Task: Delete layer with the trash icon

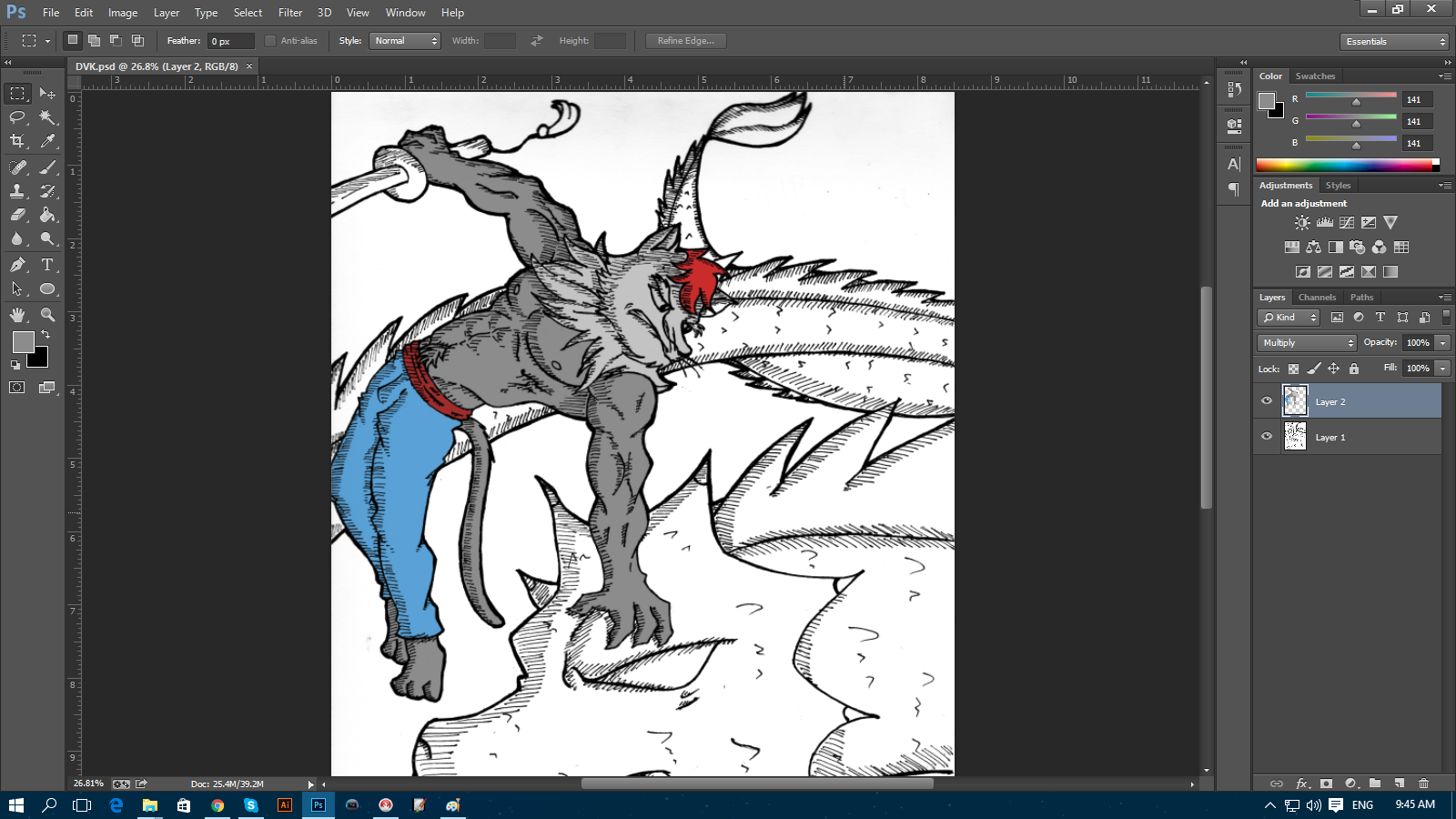Action: [1424, 784]
